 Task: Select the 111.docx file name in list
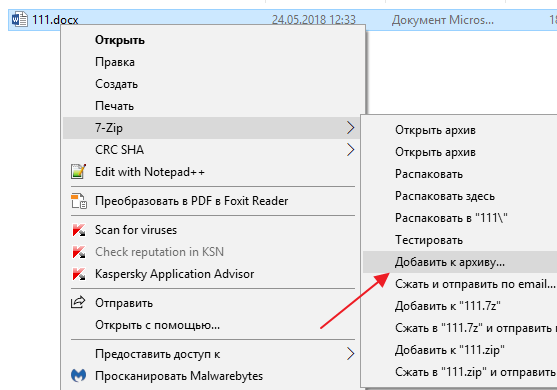point(55,20)
